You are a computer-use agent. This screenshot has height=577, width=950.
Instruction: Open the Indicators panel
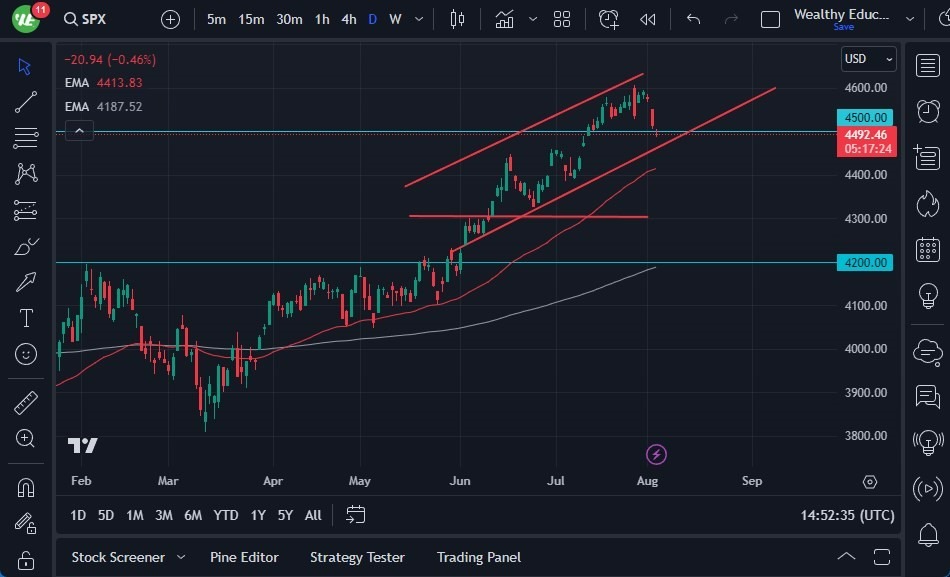click(x=504, y=19)
